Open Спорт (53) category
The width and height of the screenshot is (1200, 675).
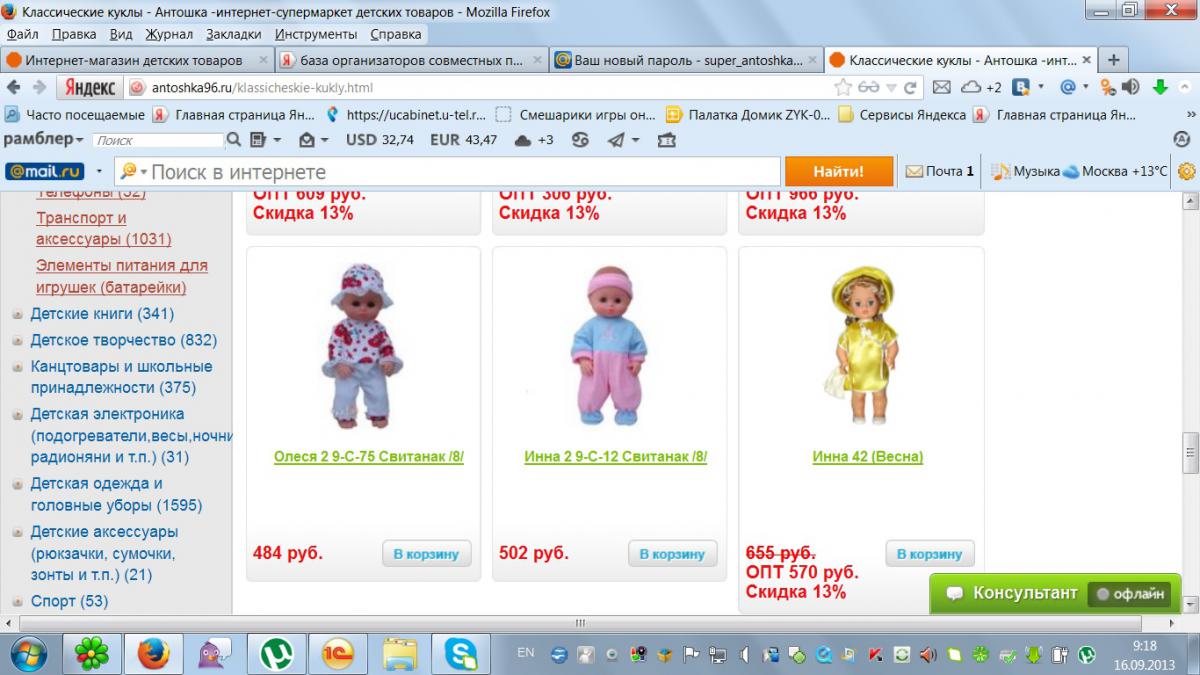pos(69,602)
